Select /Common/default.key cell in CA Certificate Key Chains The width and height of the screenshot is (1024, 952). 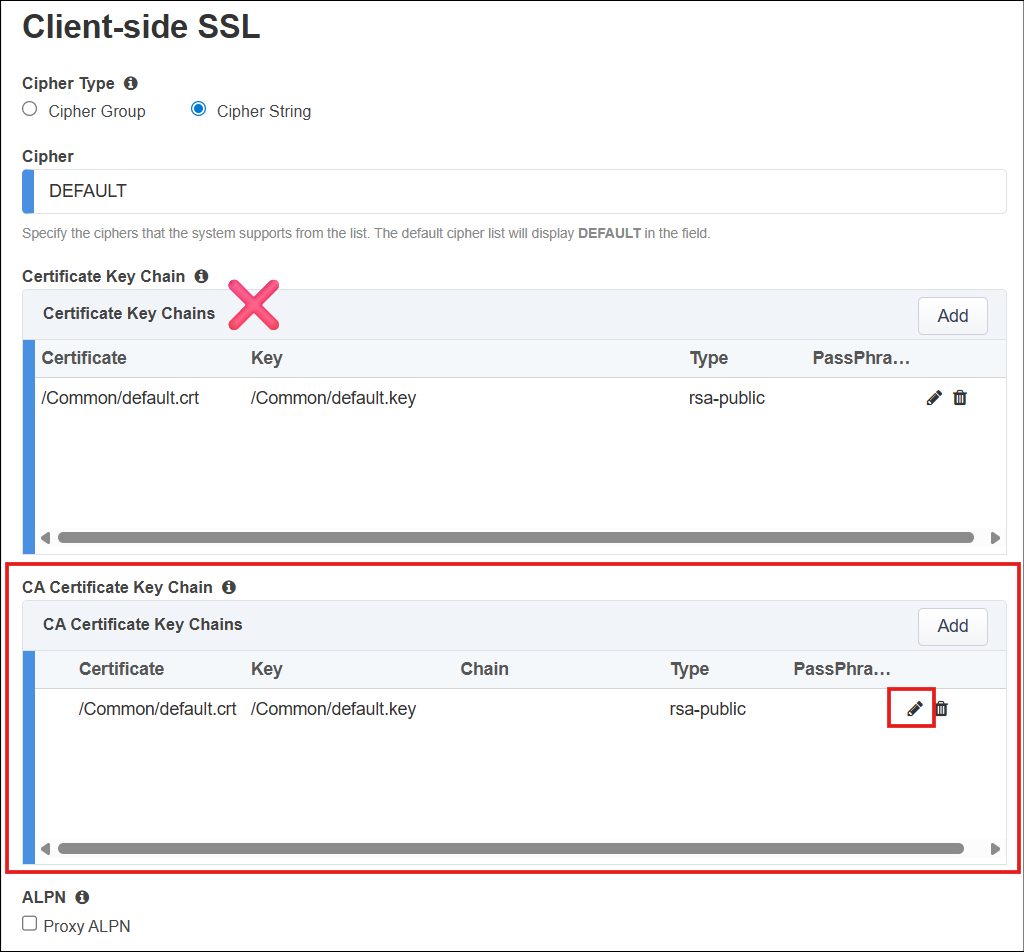(333, 708)
